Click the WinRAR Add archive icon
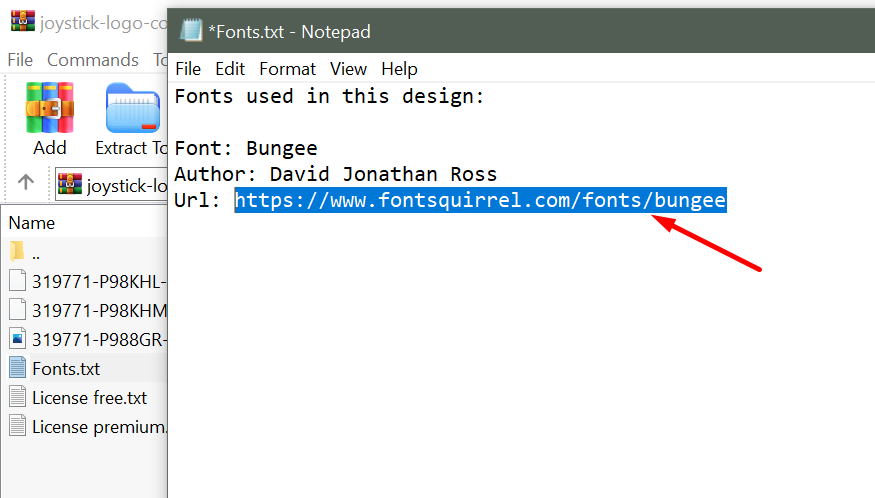This screenshot has height=498, width=875. pyautogui.click(x=50, y=108)
